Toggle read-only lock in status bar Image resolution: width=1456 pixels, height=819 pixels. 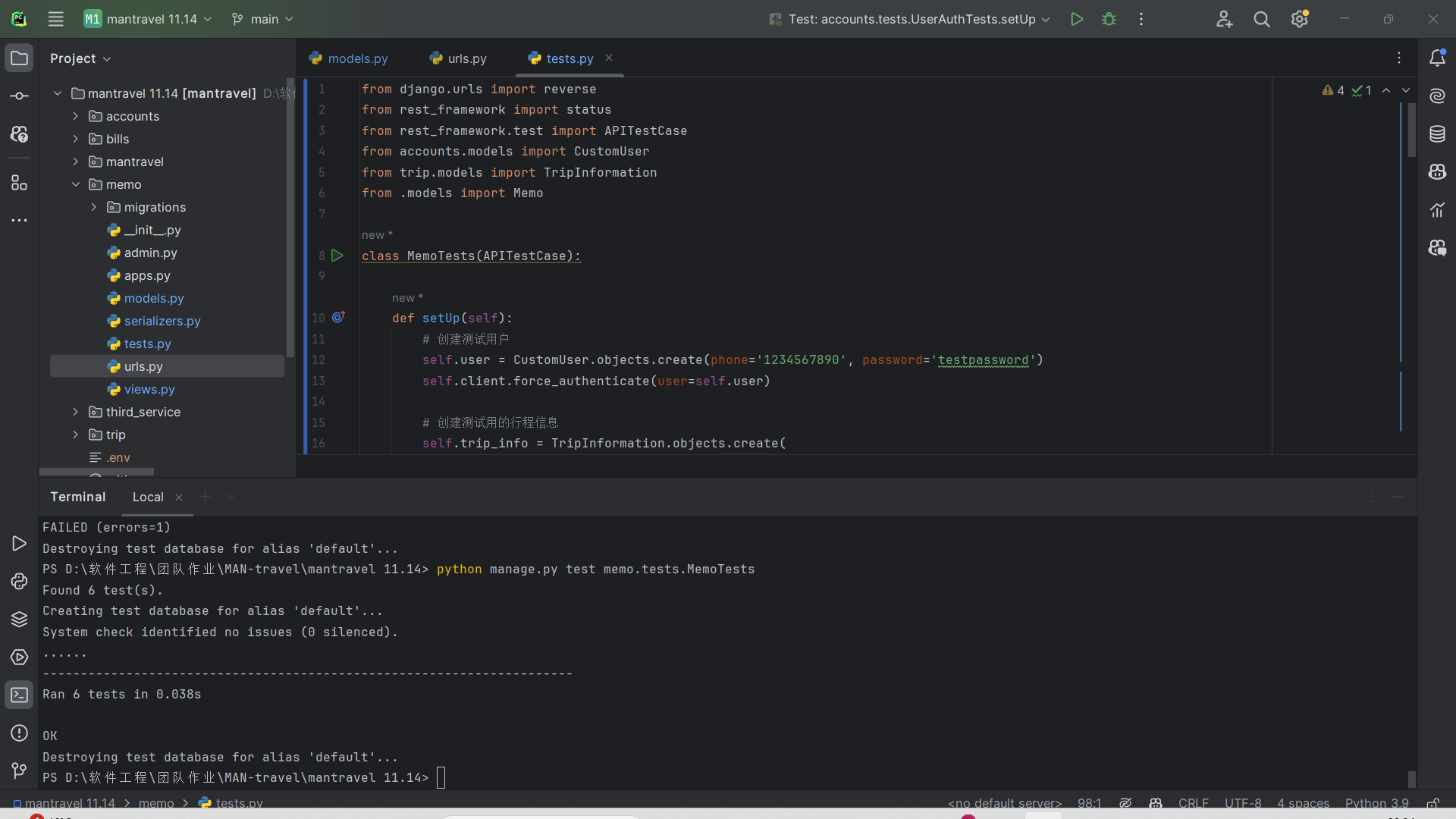tap(1432, 803)
